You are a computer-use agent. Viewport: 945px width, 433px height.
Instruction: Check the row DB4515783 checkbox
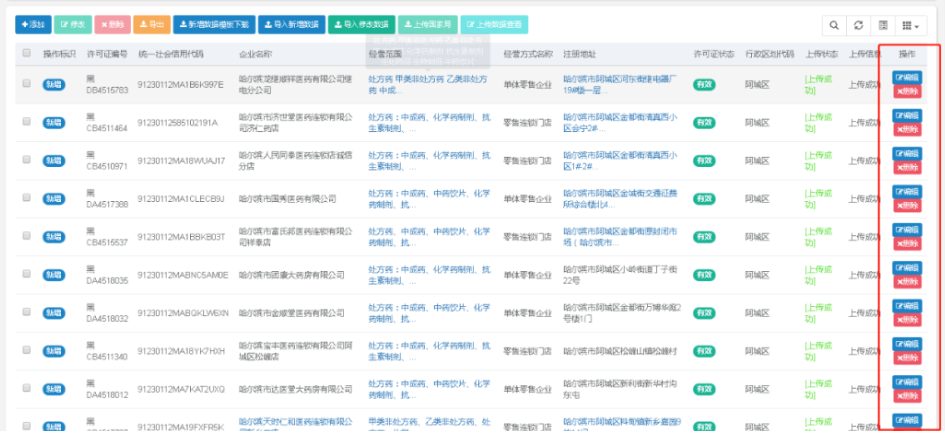tap(27, 84)
